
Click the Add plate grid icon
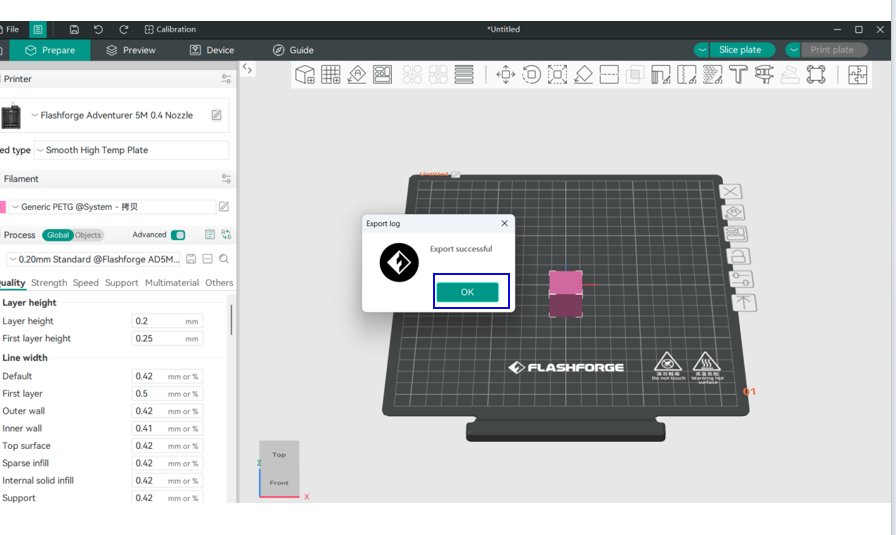[x=331, y=75]
